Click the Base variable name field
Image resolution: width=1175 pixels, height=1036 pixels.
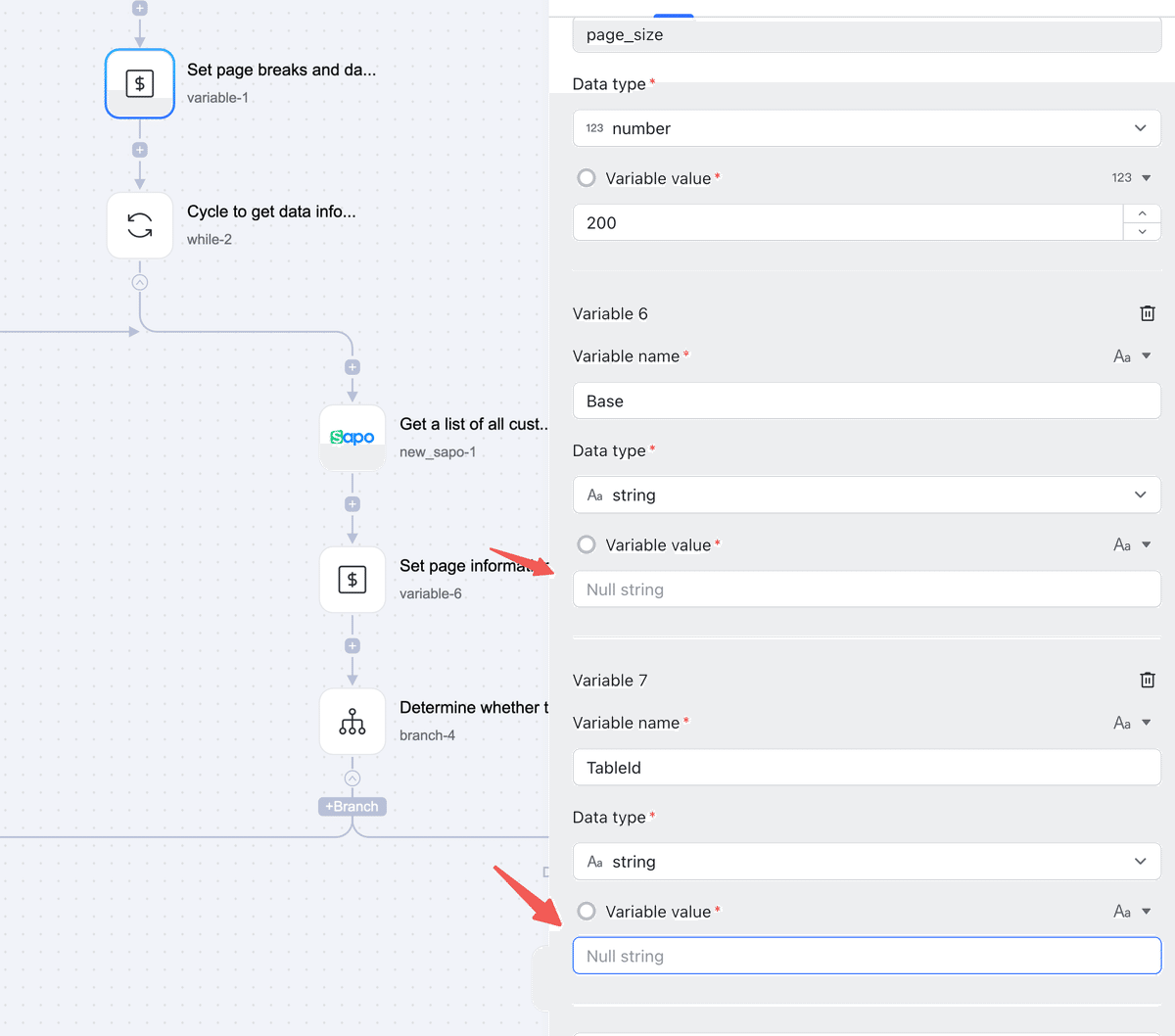(x=867, y=400)
